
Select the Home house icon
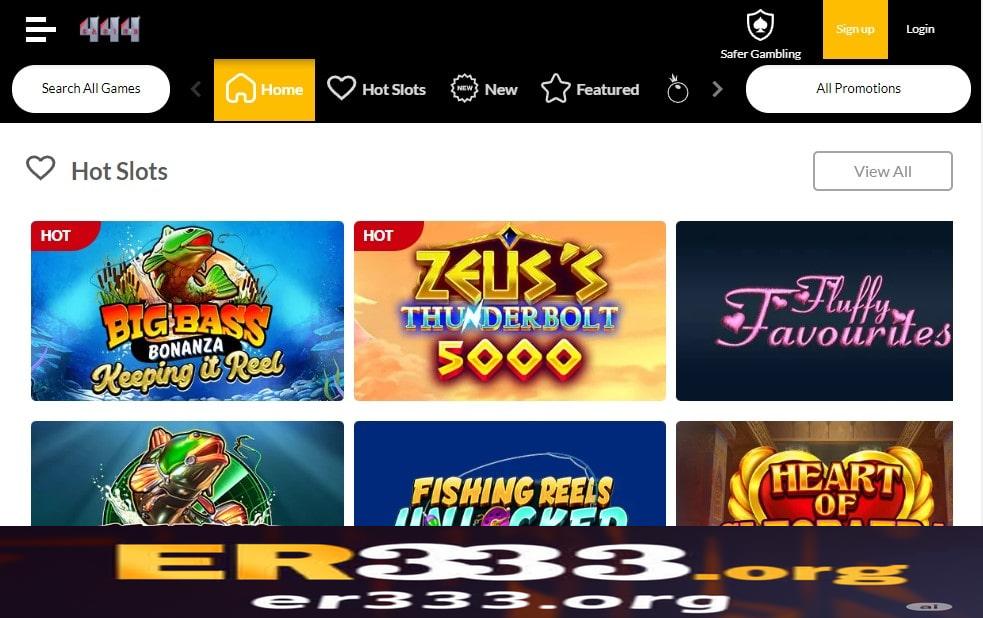[x=241, y=88]
